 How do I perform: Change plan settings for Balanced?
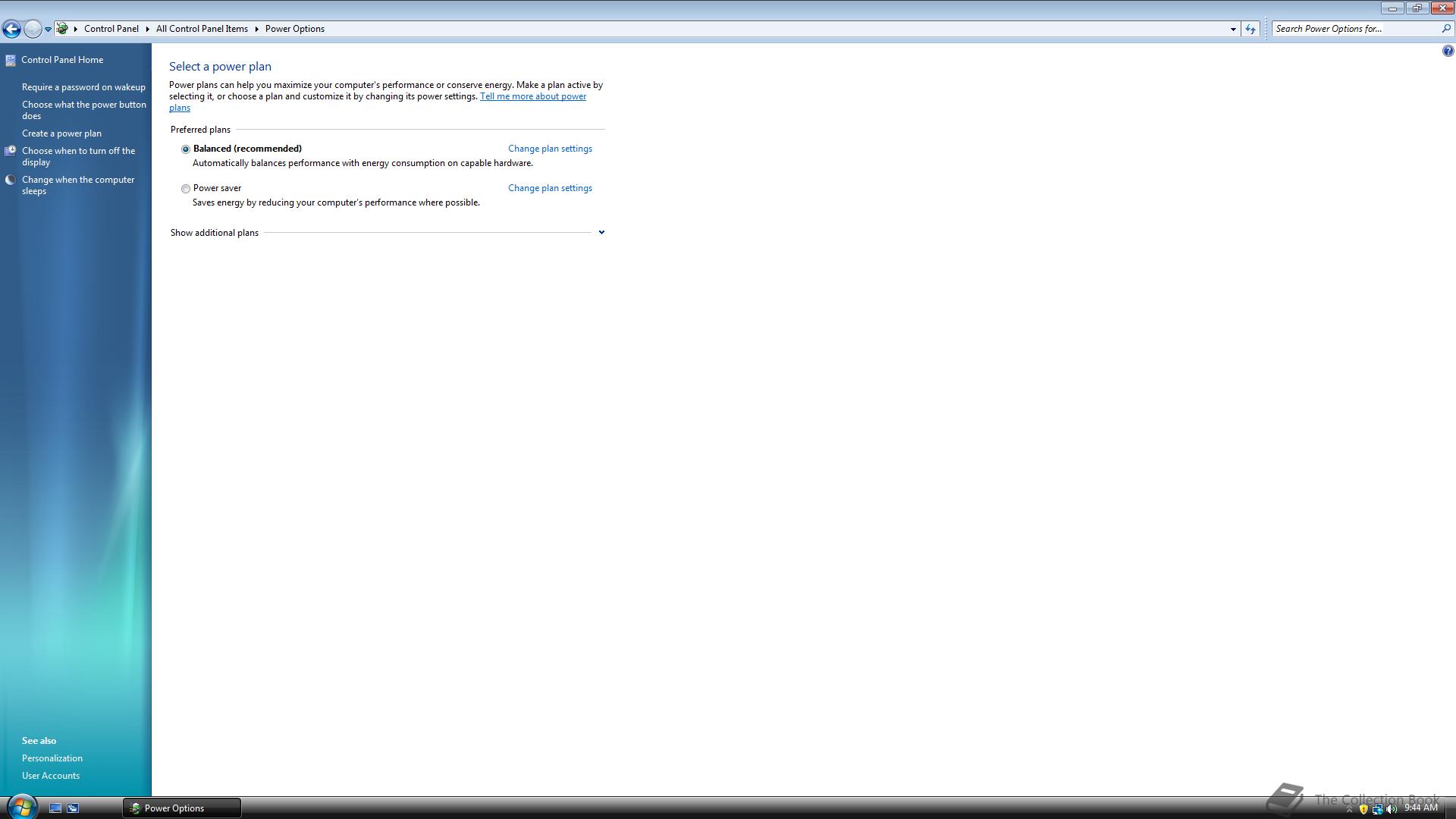click(x=550, y=149)
